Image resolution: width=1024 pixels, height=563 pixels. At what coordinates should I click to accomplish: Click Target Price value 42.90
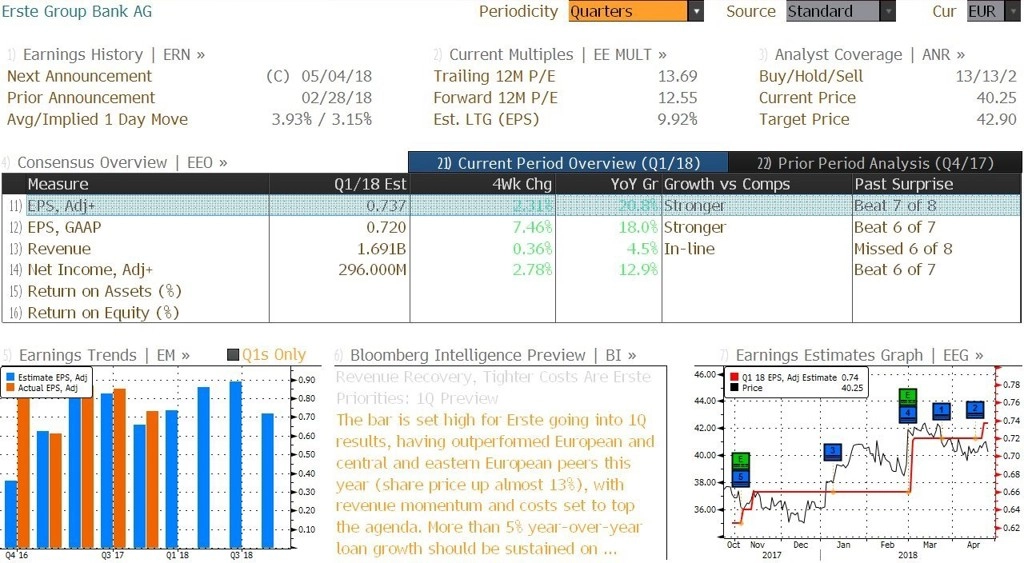pos(997,120)
